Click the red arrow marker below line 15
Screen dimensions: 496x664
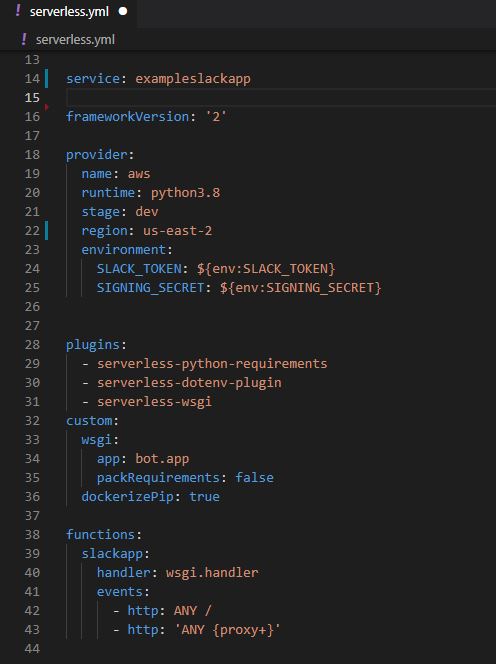[47, 108]
